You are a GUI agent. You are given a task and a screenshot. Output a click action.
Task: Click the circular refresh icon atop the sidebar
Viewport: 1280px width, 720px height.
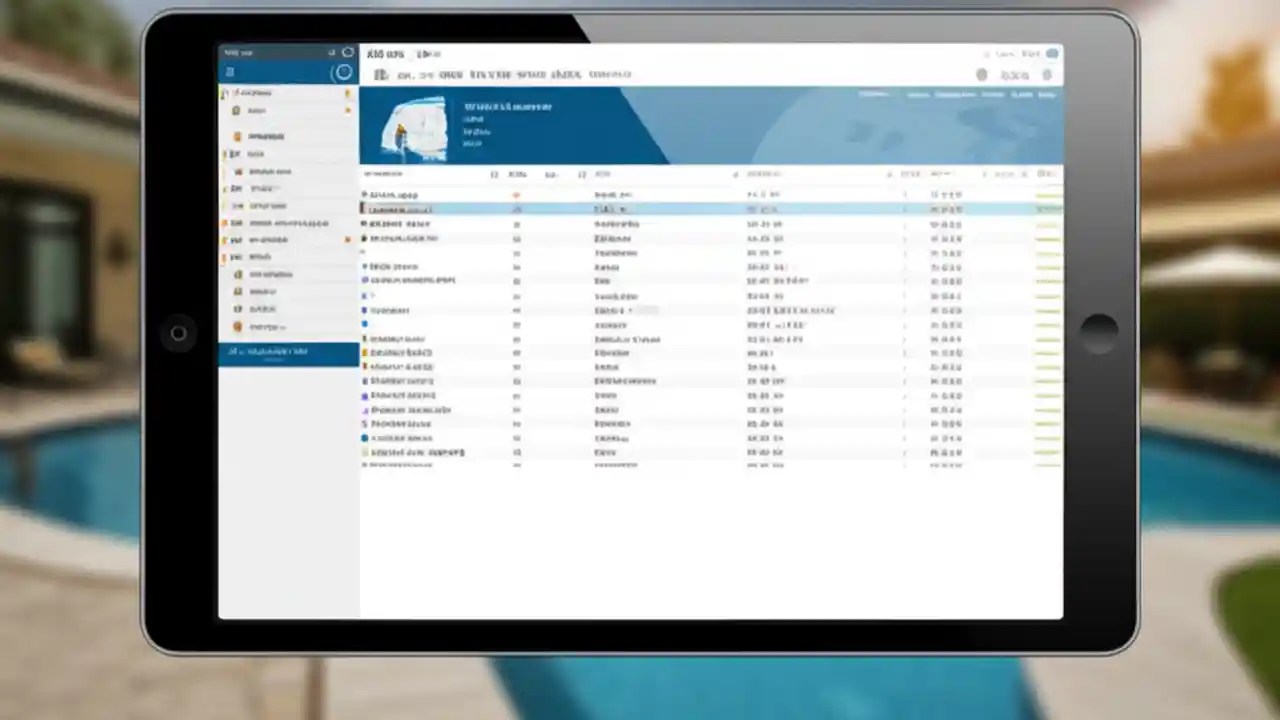pyautogui.click(x=344, y=72)
